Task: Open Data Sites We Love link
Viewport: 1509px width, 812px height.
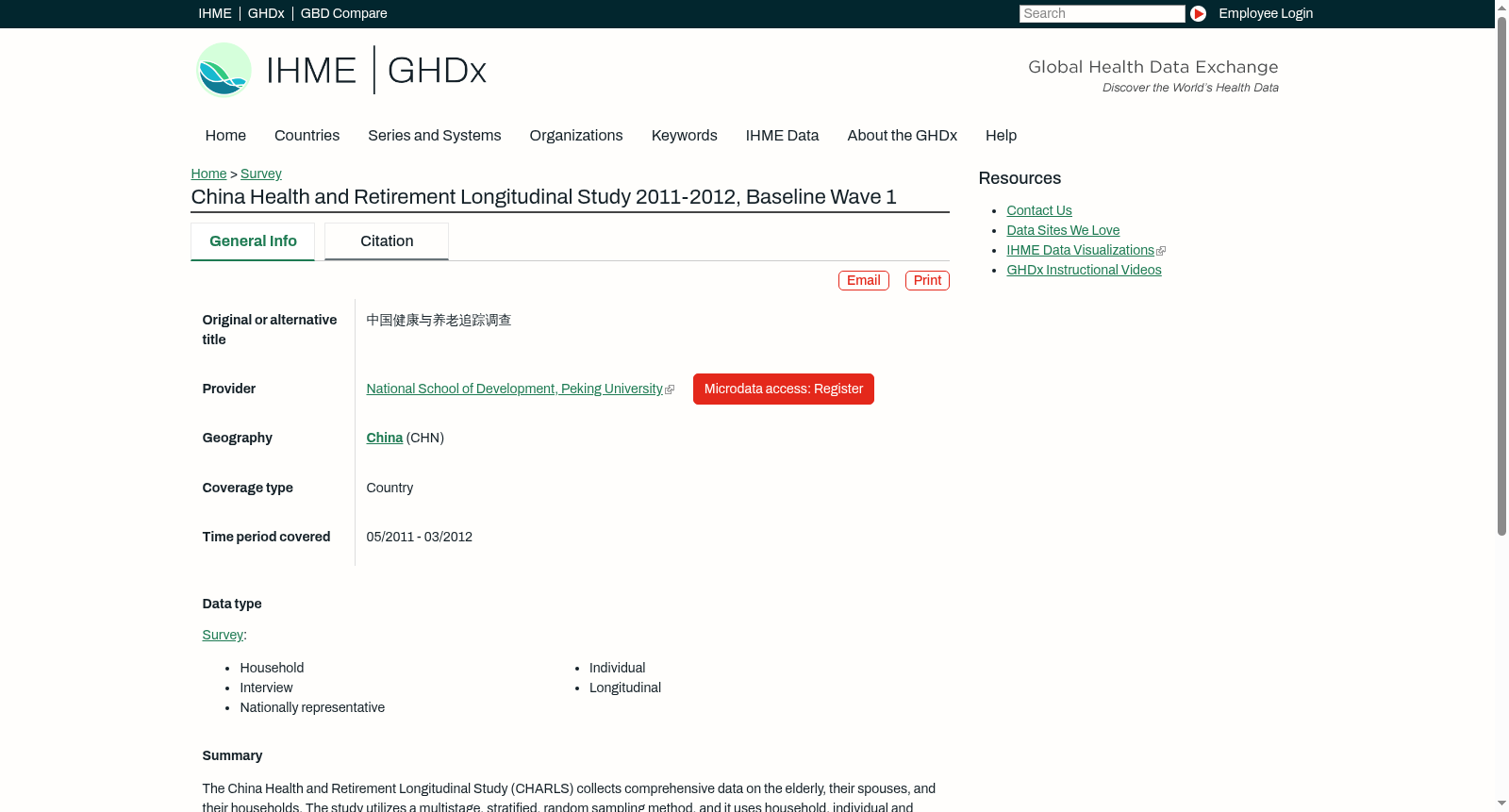Action: [x=1063, y=230]
